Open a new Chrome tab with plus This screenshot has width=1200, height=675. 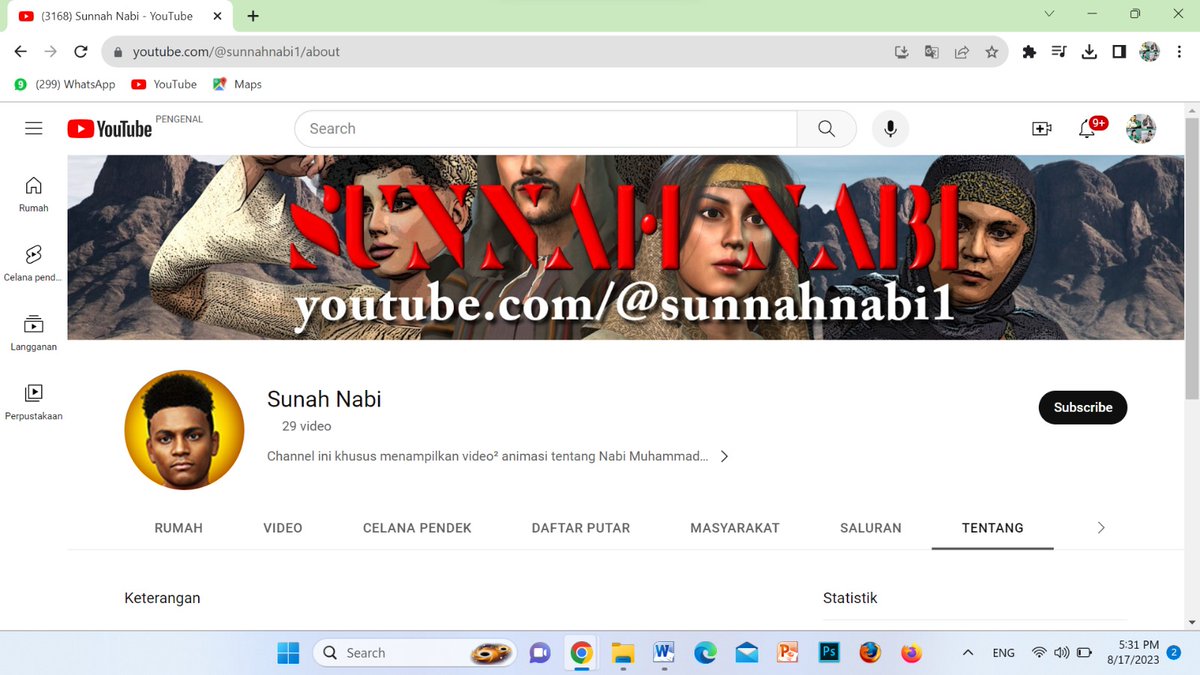tap(253, 16)
